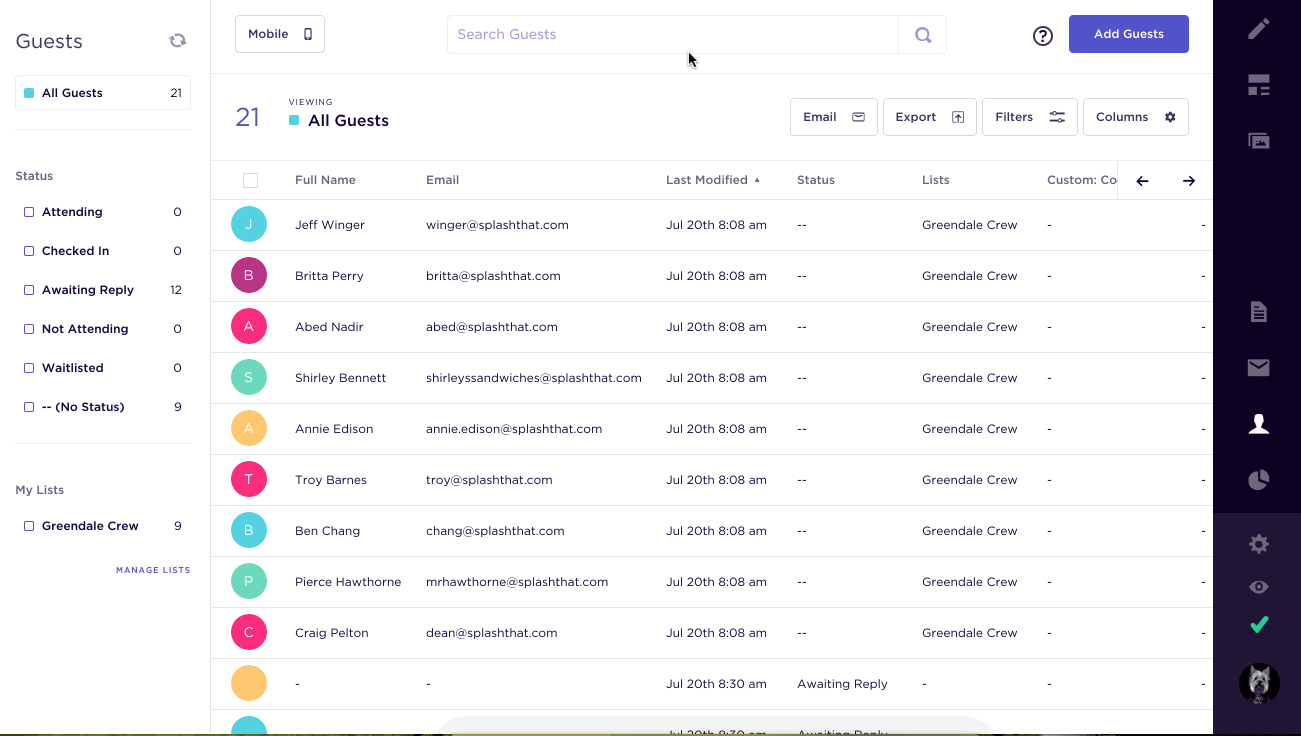Screen dimensions: 1301x736
Task: Click the Add Guests button
Action: click(x=1129, y=34)
